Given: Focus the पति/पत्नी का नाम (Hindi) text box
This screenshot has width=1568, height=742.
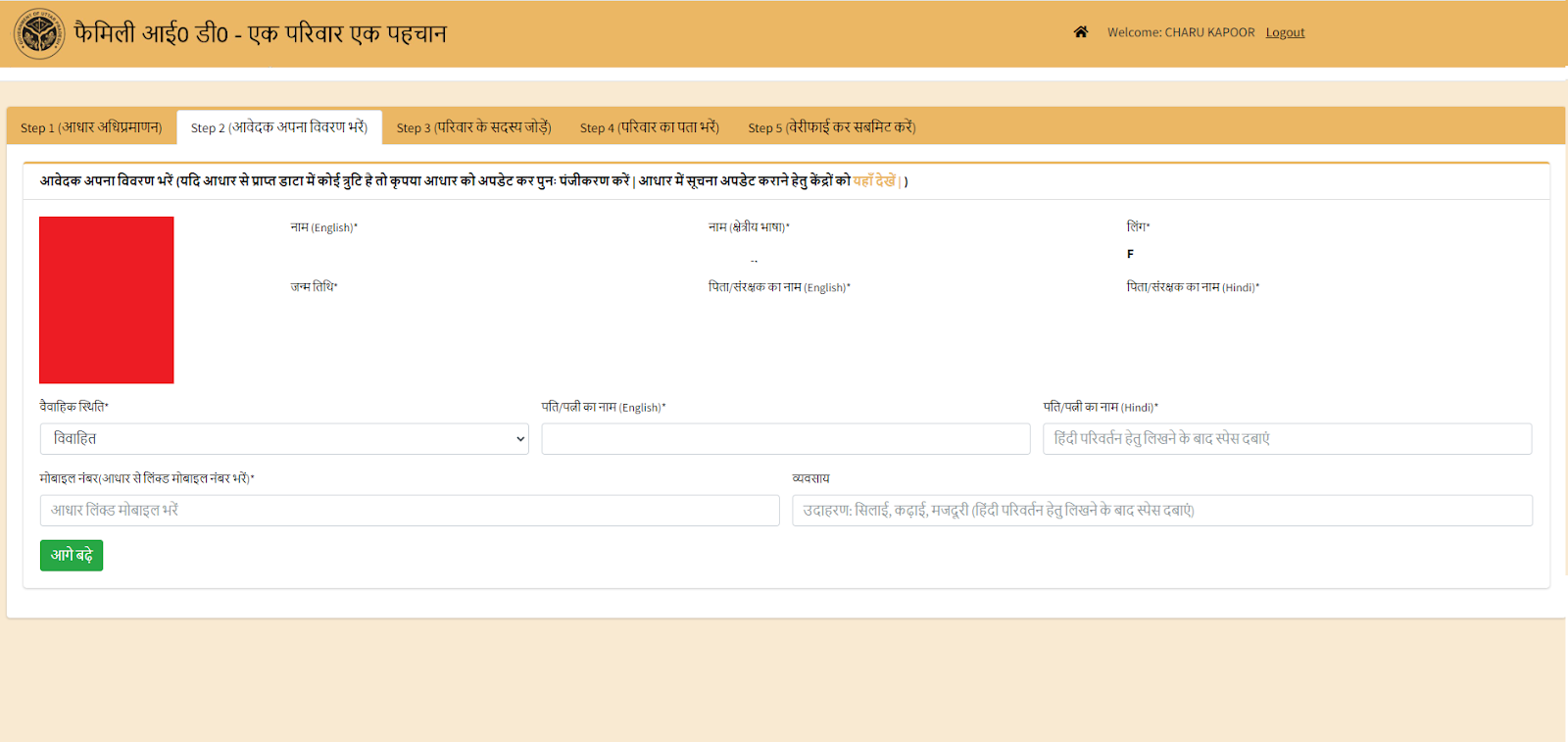Looking at the screenshot, I should coord(1287,439).
